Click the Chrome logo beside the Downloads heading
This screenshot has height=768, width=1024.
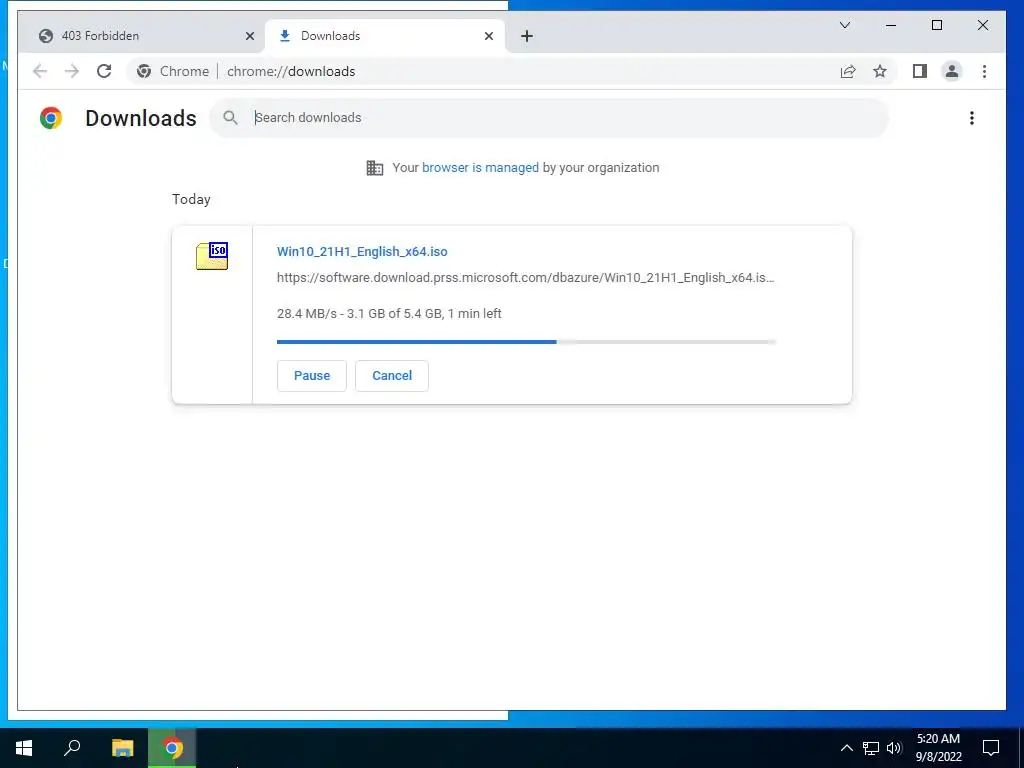(51, 118)
